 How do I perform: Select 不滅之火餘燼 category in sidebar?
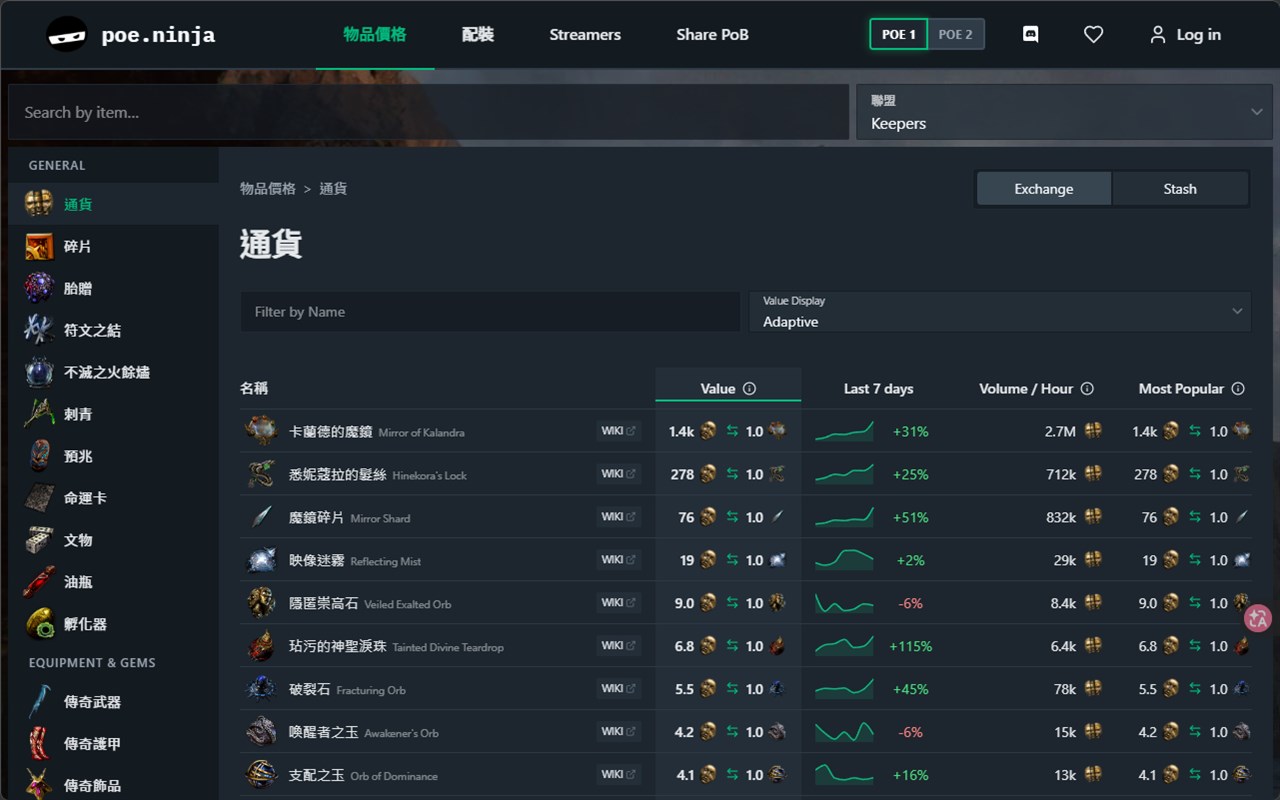[x=113, y=372]
